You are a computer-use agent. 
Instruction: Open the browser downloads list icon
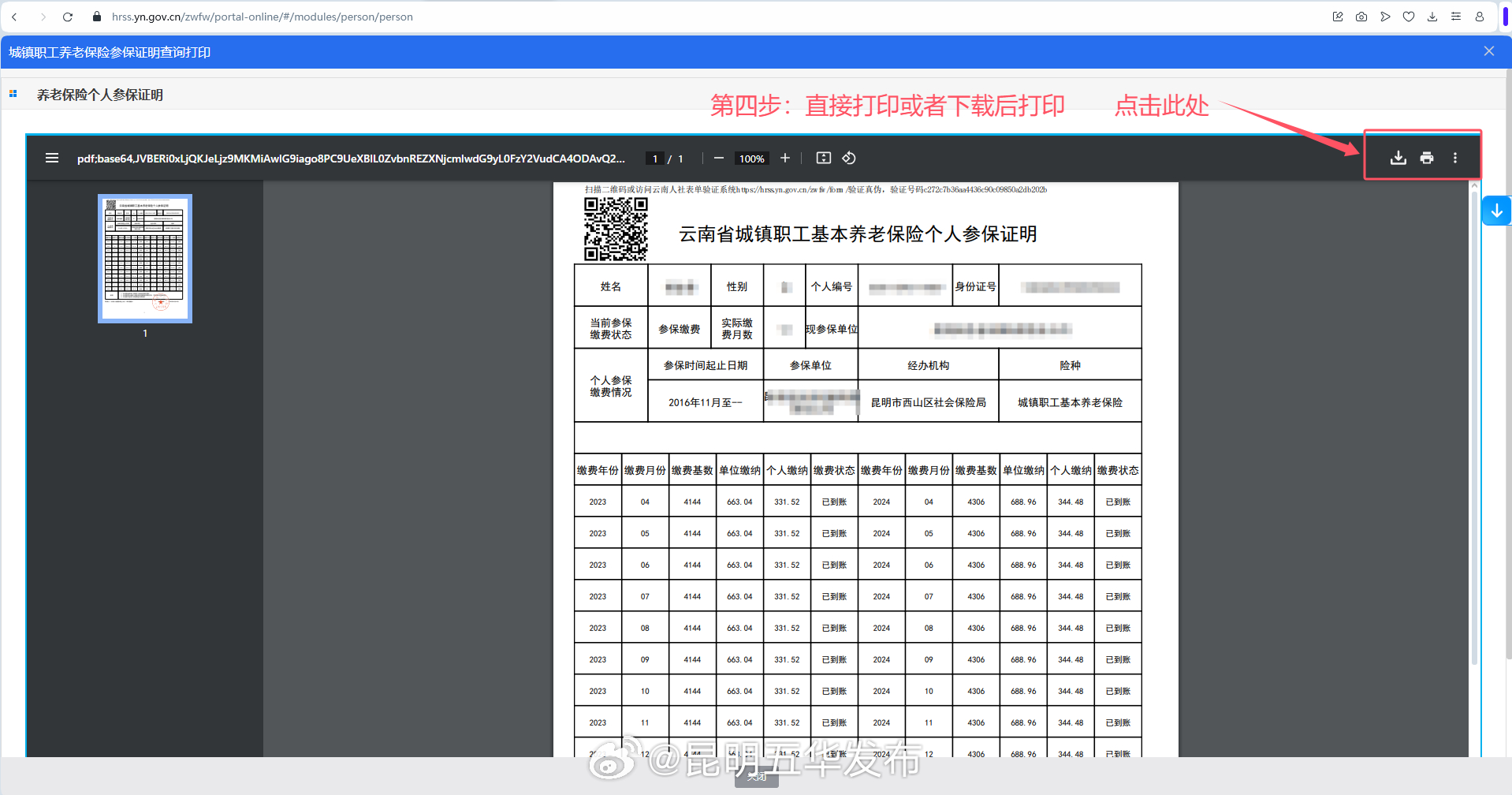(1432, 16)
